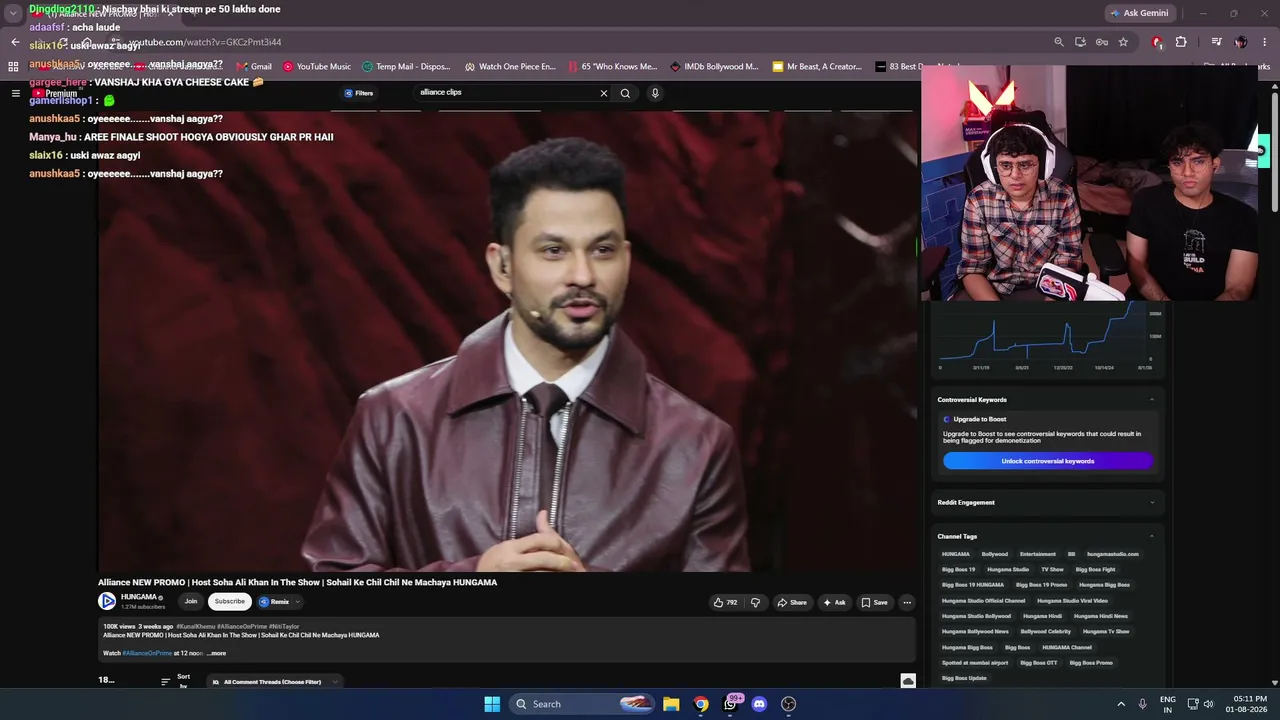Open File Explorer from the taskbar
1280x720 pixels.
[671, 704]
